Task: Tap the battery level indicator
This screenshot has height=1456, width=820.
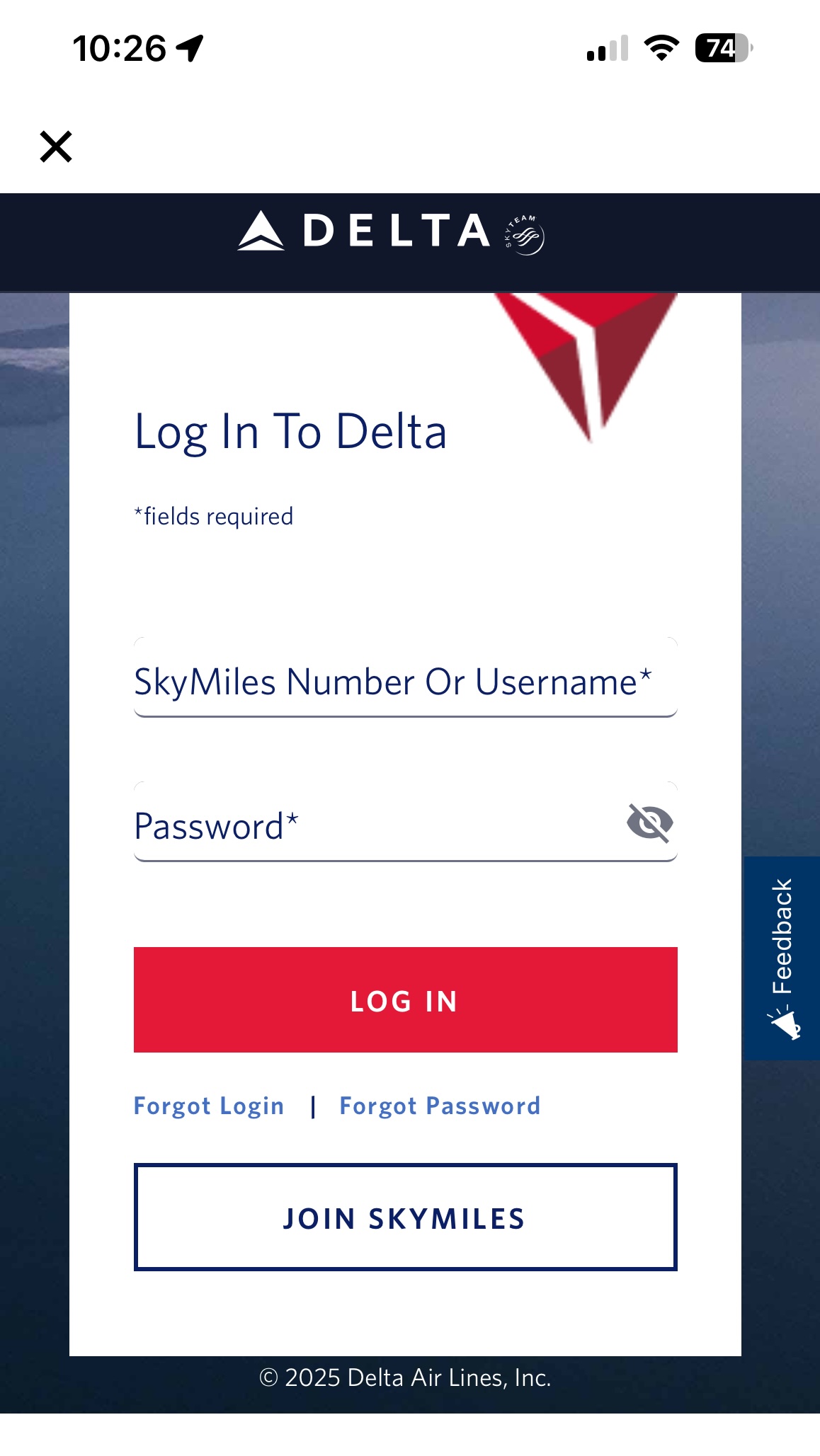Action: 724,48
